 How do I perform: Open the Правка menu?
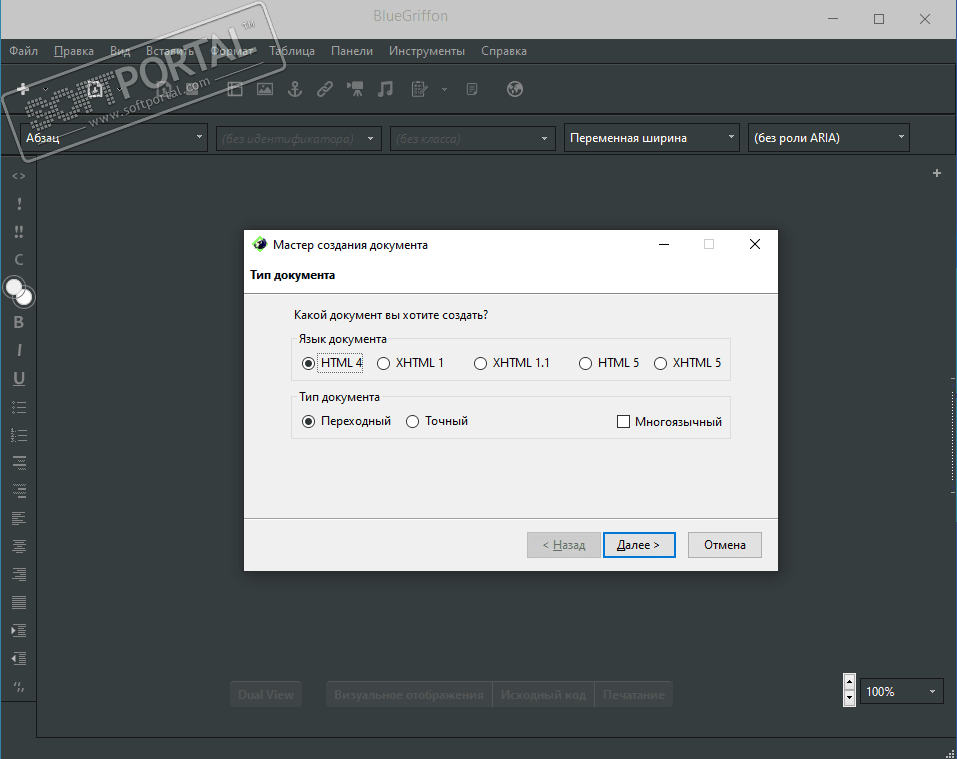74,51
